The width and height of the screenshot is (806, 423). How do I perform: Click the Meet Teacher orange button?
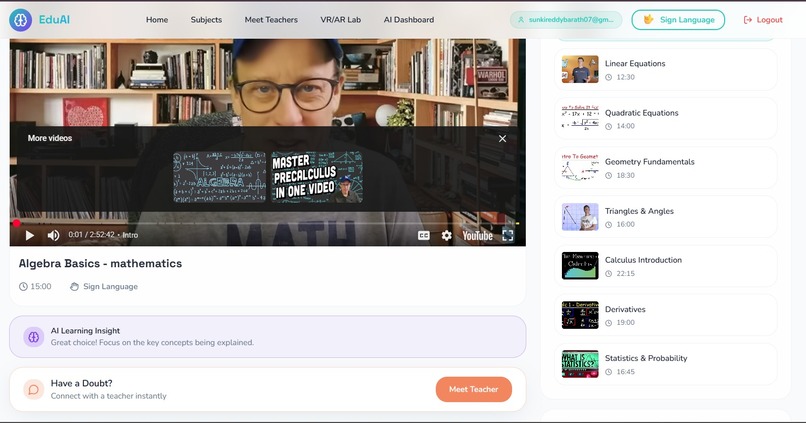473,390
